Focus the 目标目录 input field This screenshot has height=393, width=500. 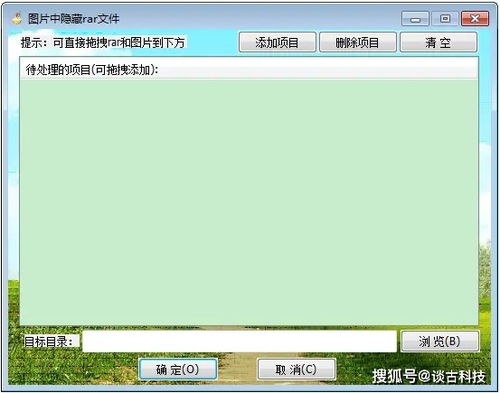tap(239, 341)
